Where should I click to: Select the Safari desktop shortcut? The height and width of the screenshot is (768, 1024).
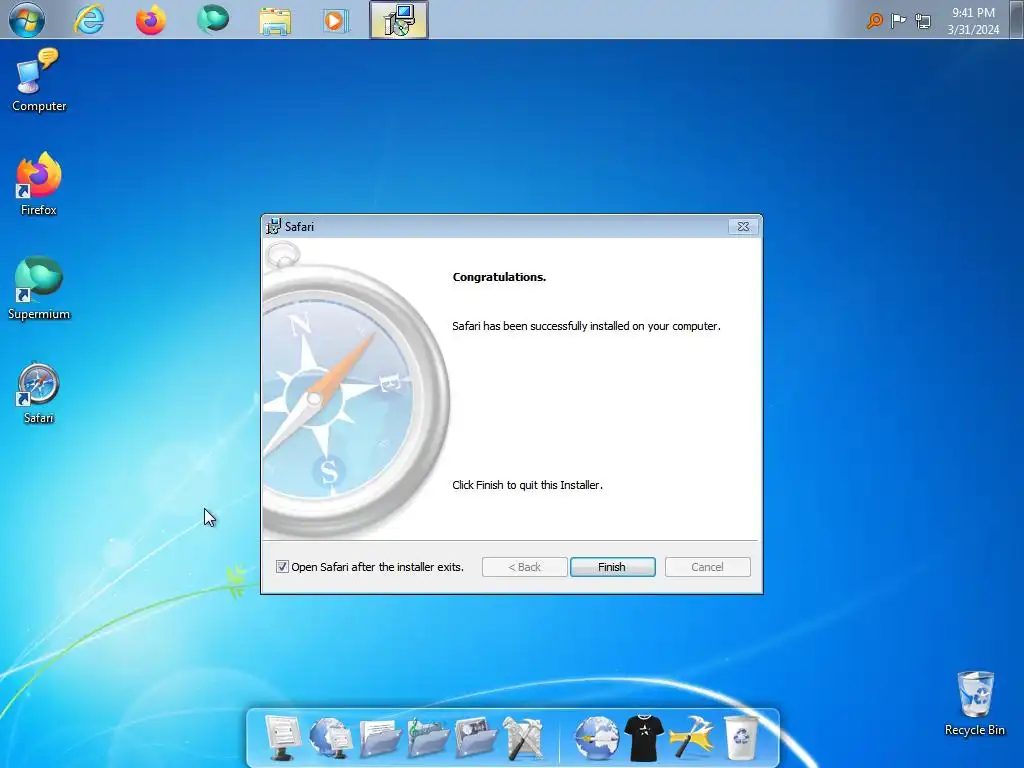39,393
